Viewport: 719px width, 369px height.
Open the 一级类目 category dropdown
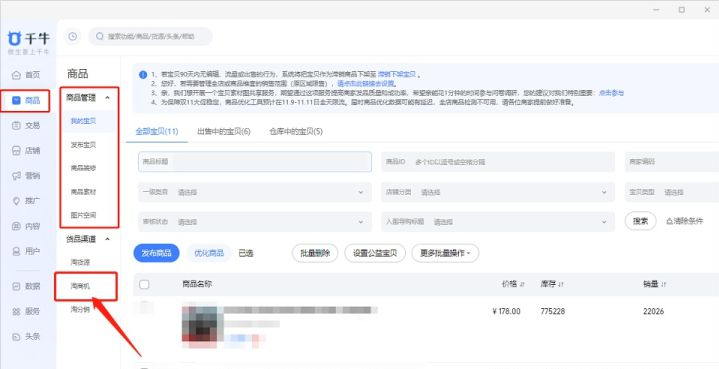click(255, 193)
